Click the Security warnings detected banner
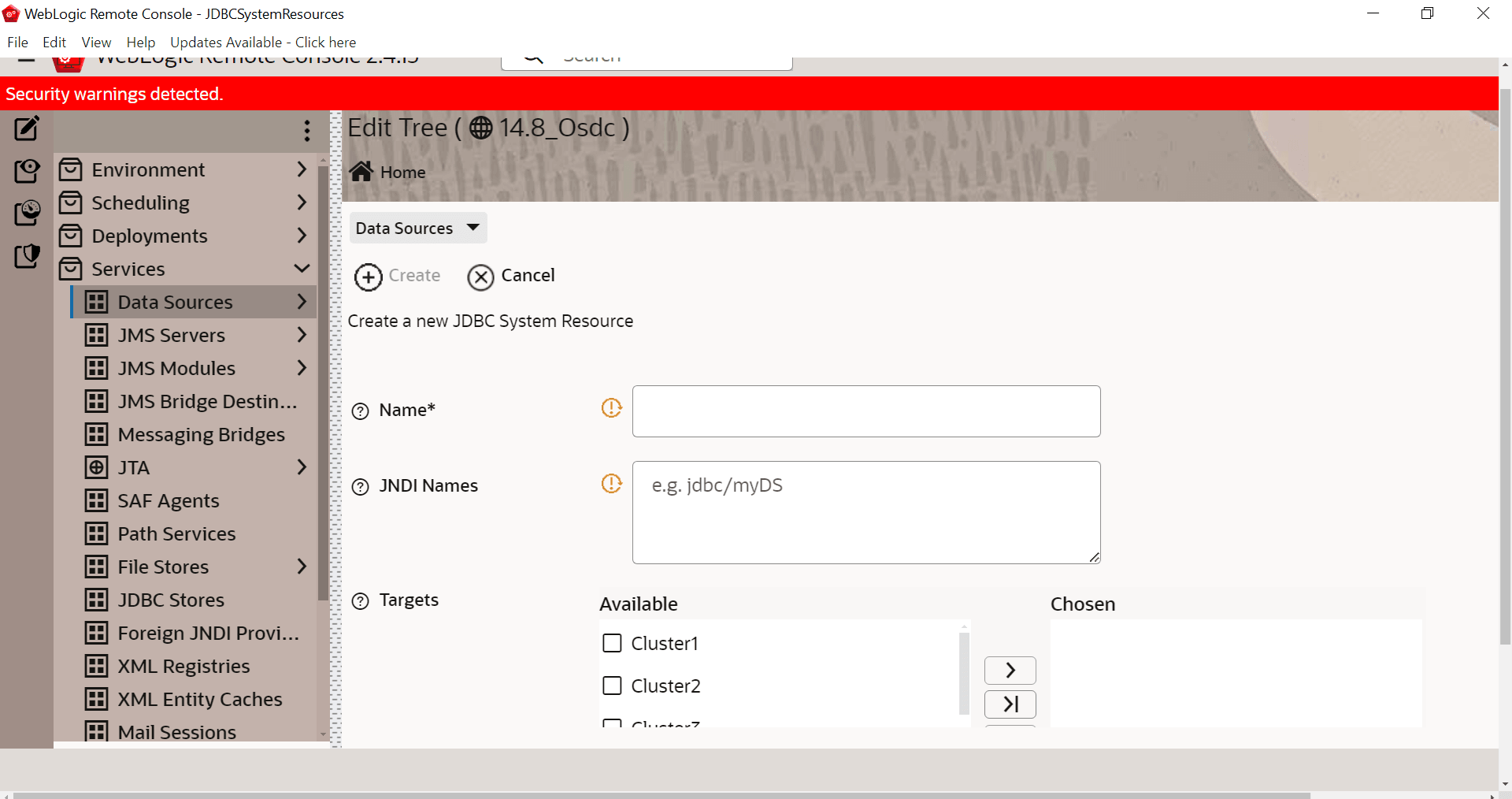Image resolution: width=1512 pixels, height=799 pixels. 749,94
